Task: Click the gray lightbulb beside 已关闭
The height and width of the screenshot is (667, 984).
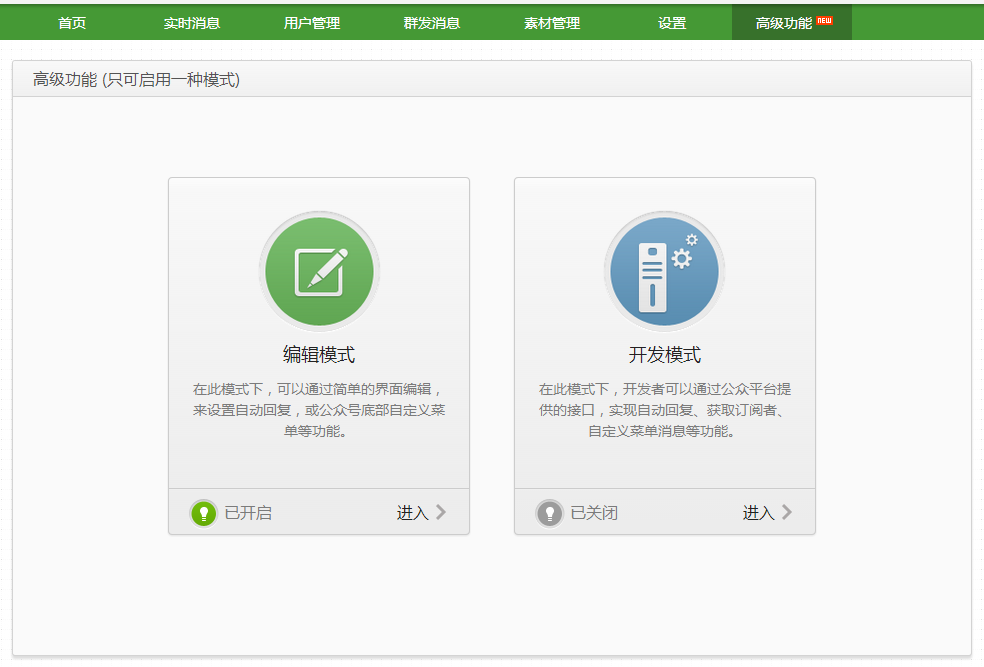Action: 549,512
